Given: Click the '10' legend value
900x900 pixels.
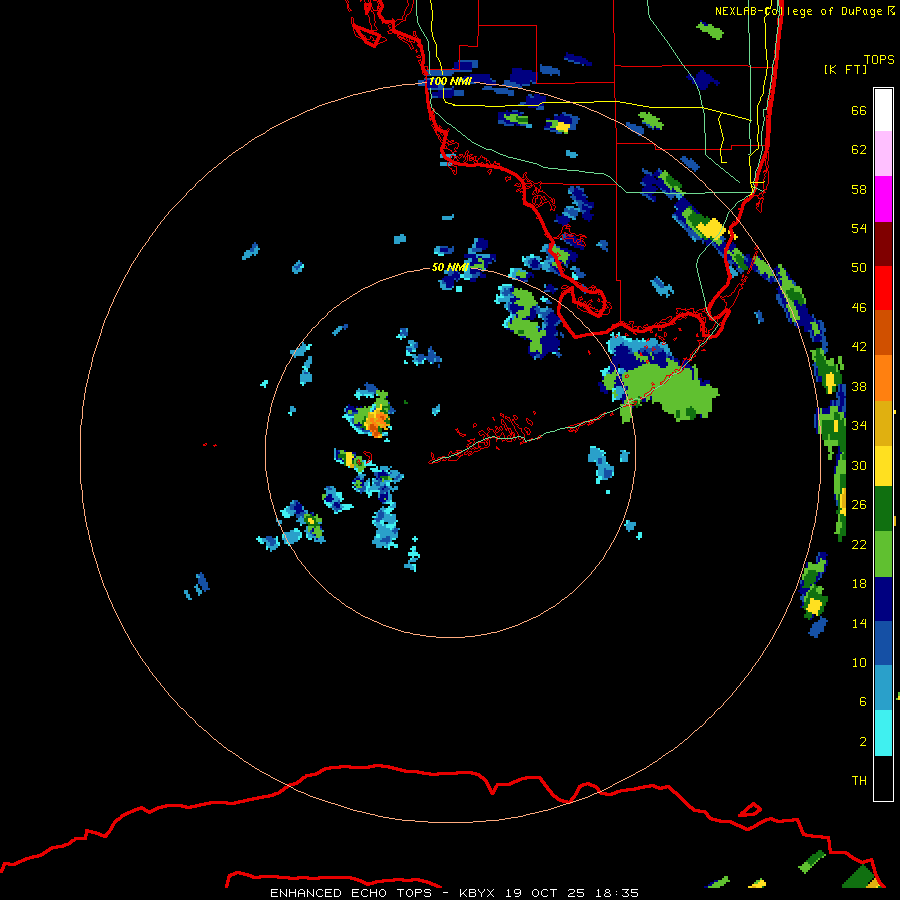Looking at the screenshot, I should 859,662.
